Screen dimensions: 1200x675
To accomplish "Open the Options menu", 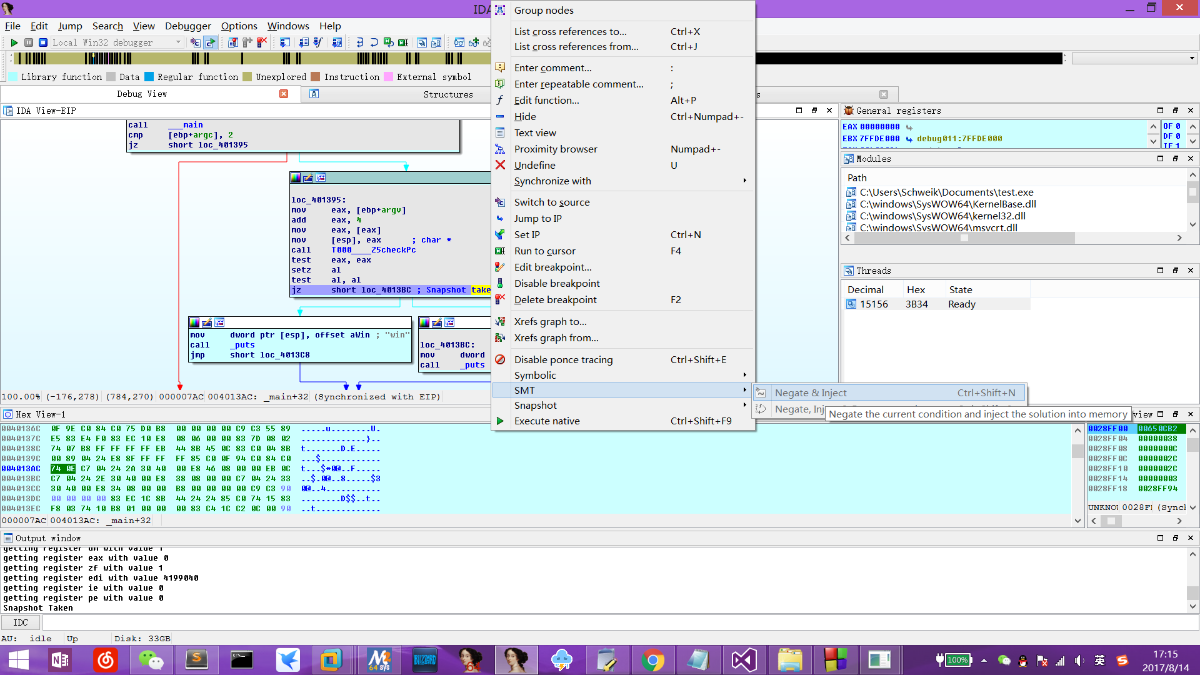I will tap(239, 26).
